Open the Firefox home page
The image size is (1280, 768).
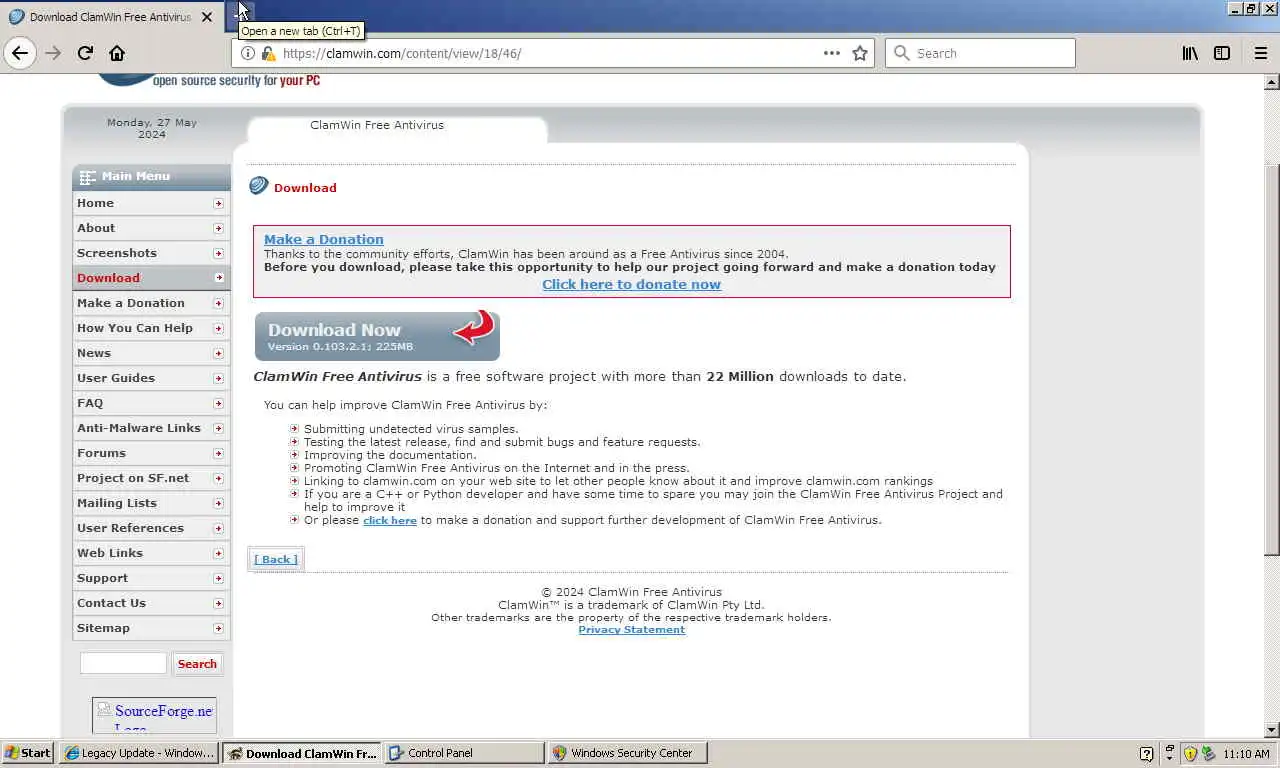click(117, 53)
